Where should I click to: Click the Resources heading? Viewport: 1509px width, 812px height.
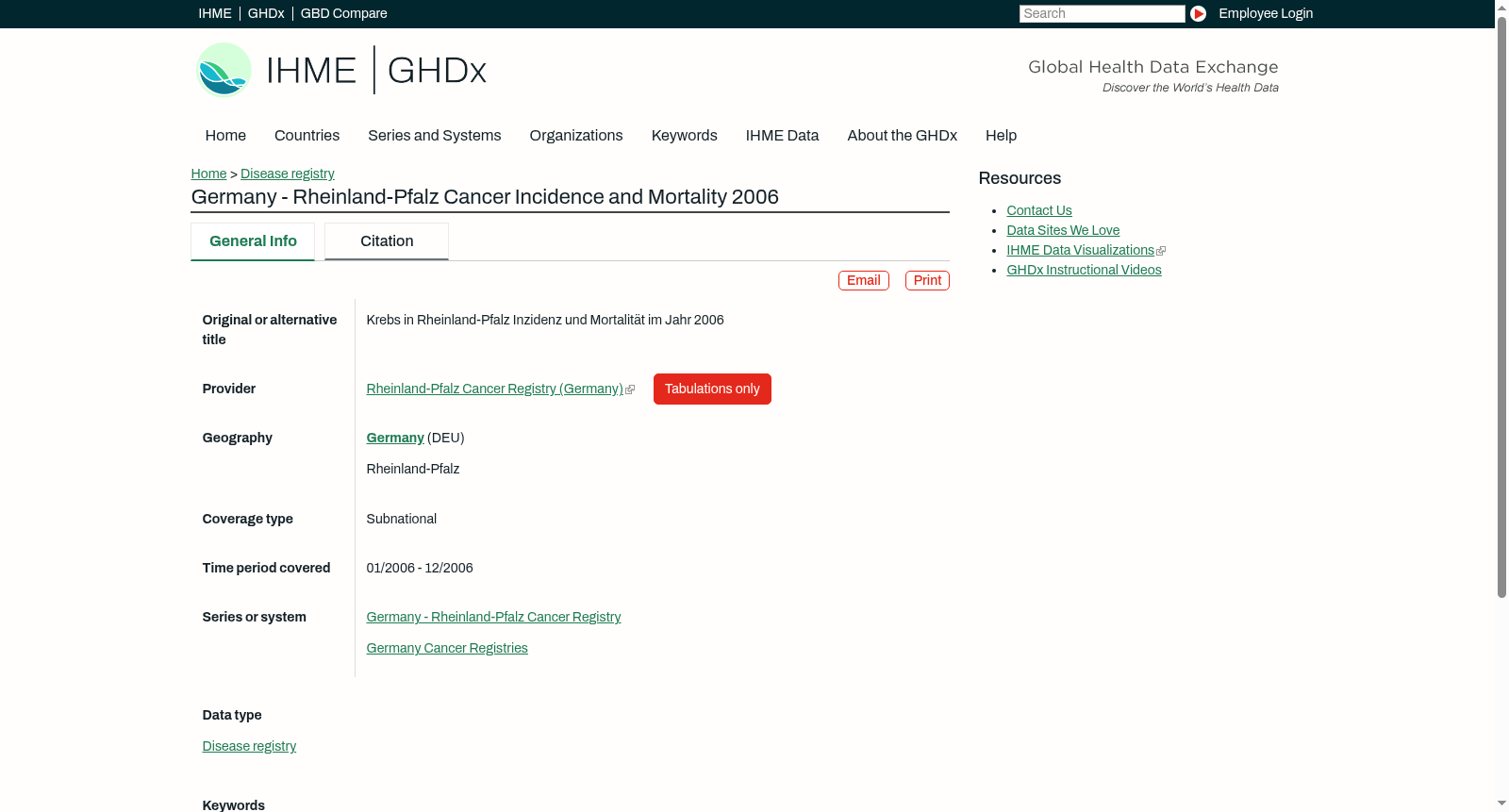1020,178
